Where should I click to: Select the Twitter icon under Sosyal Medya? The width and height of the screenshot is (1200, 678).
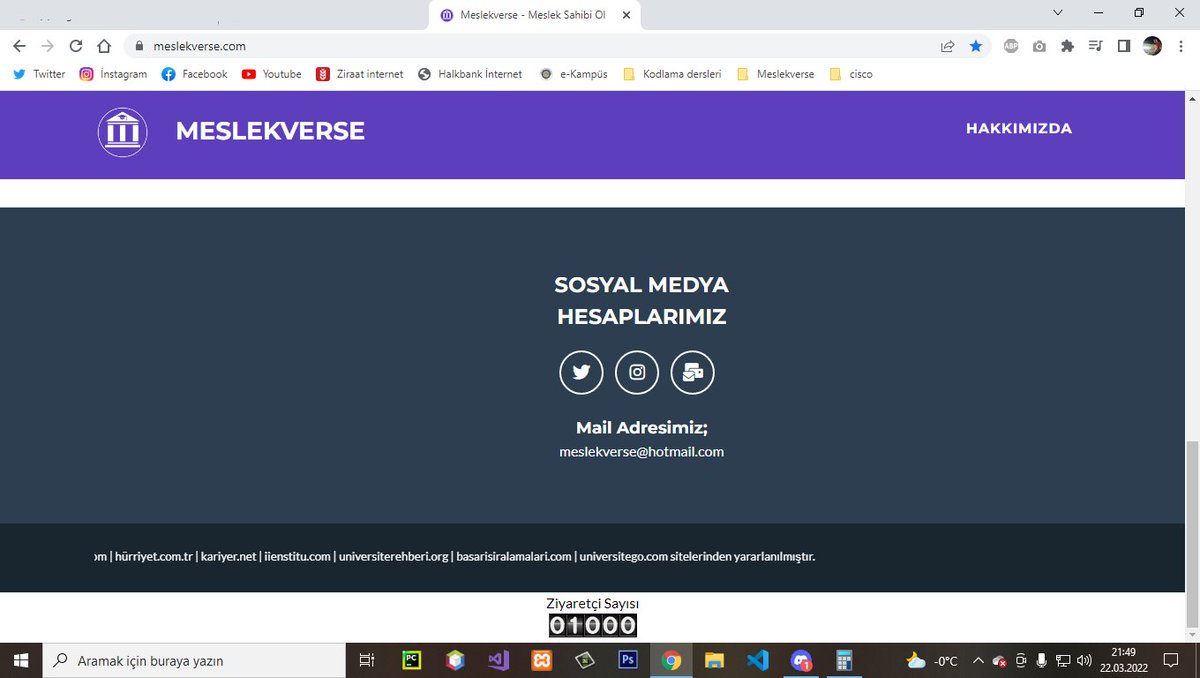point(581,372)
